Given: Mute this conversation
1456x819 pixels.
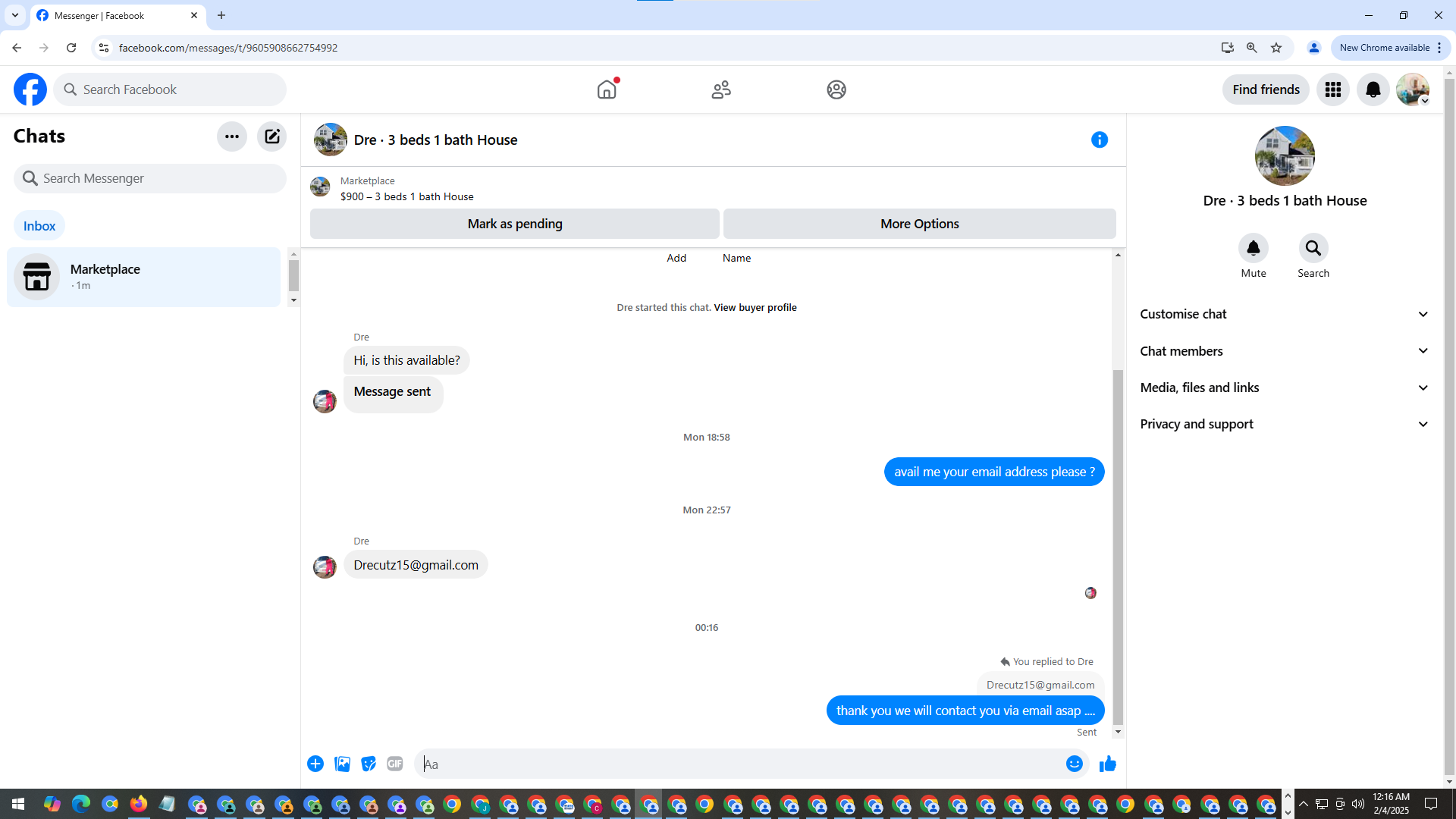Looking at the screenshot, I should pos(1254,248).
